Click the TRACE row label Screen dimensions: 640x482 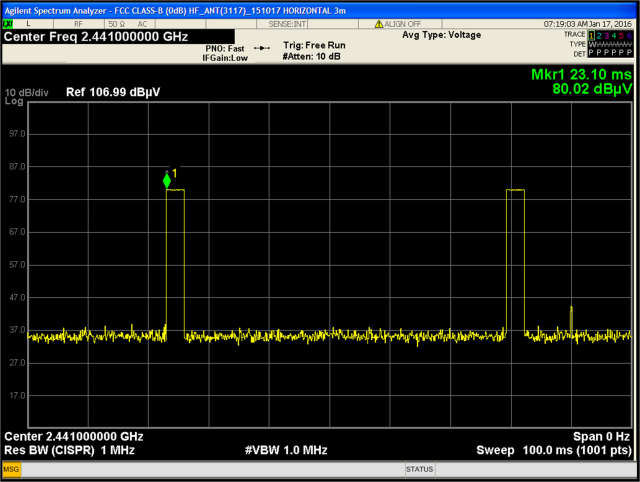pyautogui.click(x=574, y=35)
